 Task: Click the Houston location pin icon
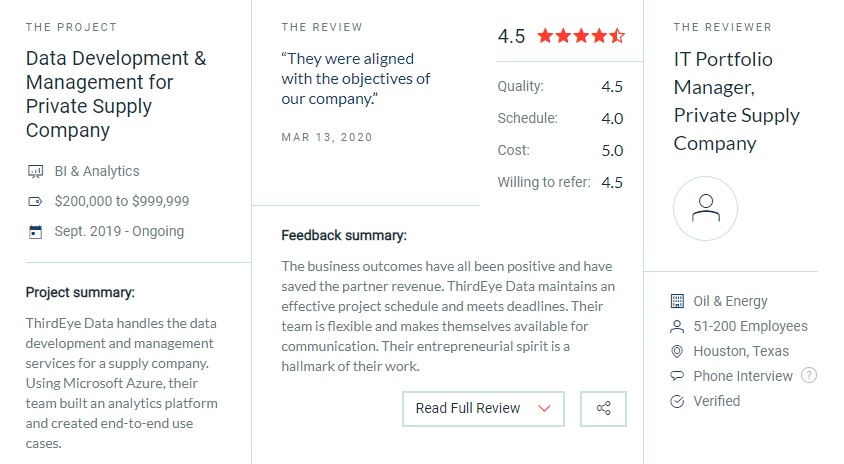click(677, 351)
